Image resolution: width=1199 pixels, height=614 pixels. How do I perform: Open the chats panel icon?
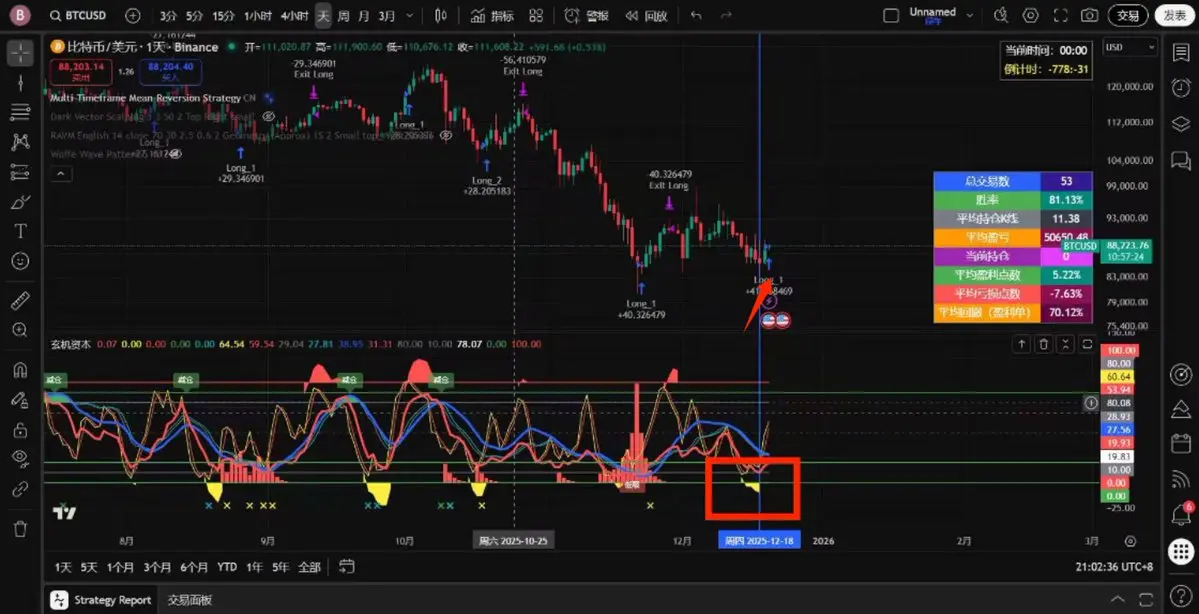click(x=1181, y=161)
